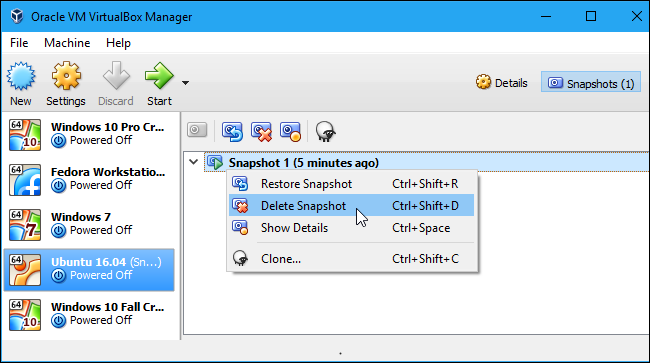Open the Start button dropdown arrow
The height and width of the screenshot is (363, 650).
coord(185,83)
